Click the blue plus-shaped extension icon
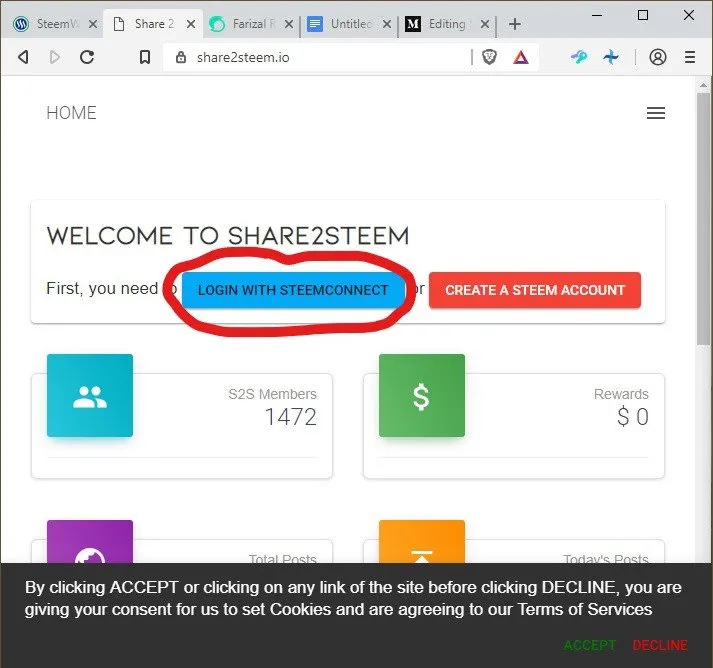Image resolution: width=713 pixels, height=668 pixels. coord(611,57)
